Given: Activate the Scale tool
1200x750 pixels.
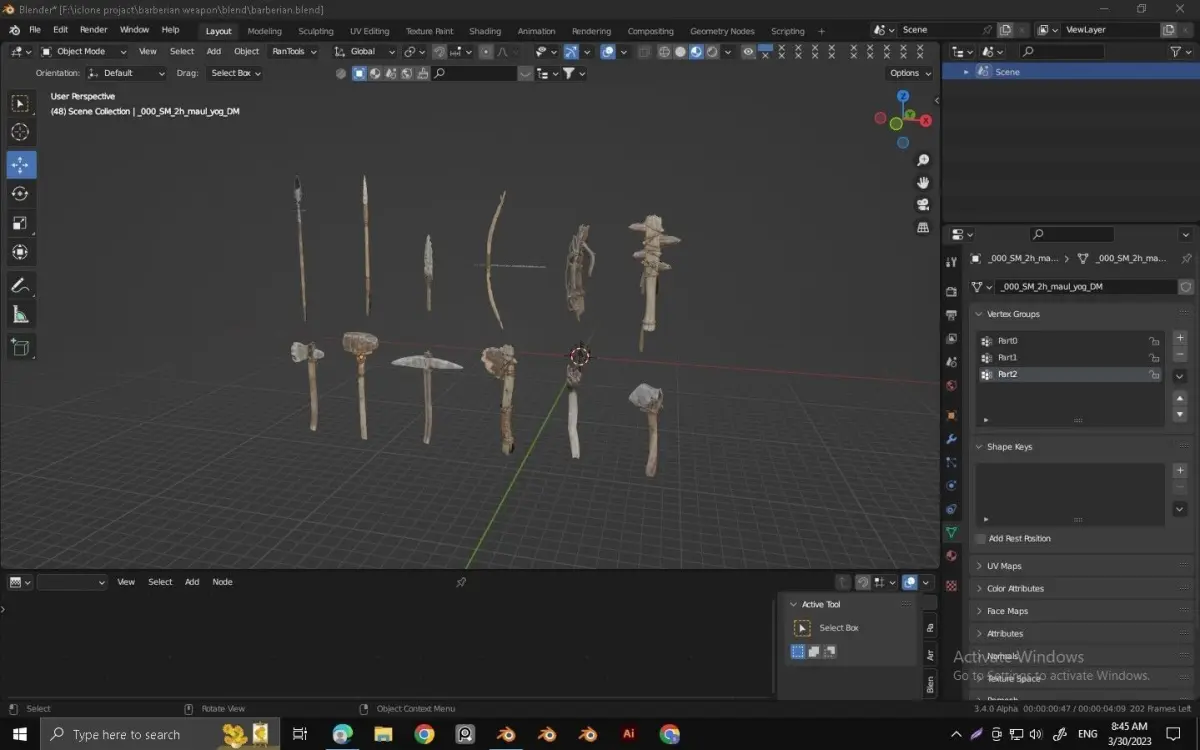Looking at the screenshot, I should point(20,223).
